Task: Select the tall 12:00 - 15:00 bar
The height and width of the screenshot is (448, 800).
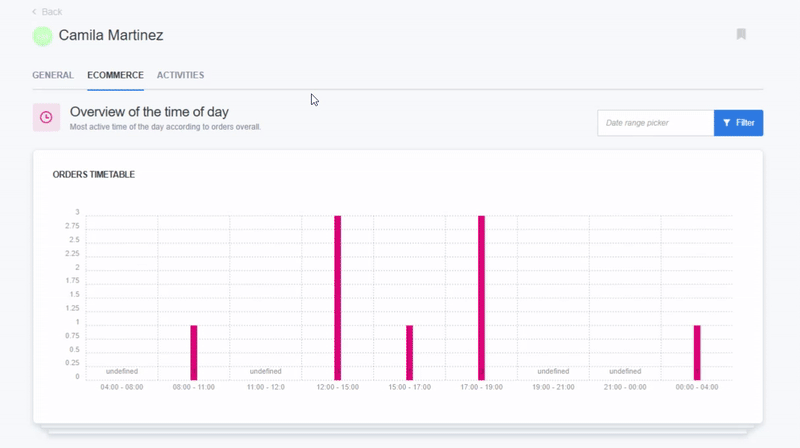Action: pos(338,297)
